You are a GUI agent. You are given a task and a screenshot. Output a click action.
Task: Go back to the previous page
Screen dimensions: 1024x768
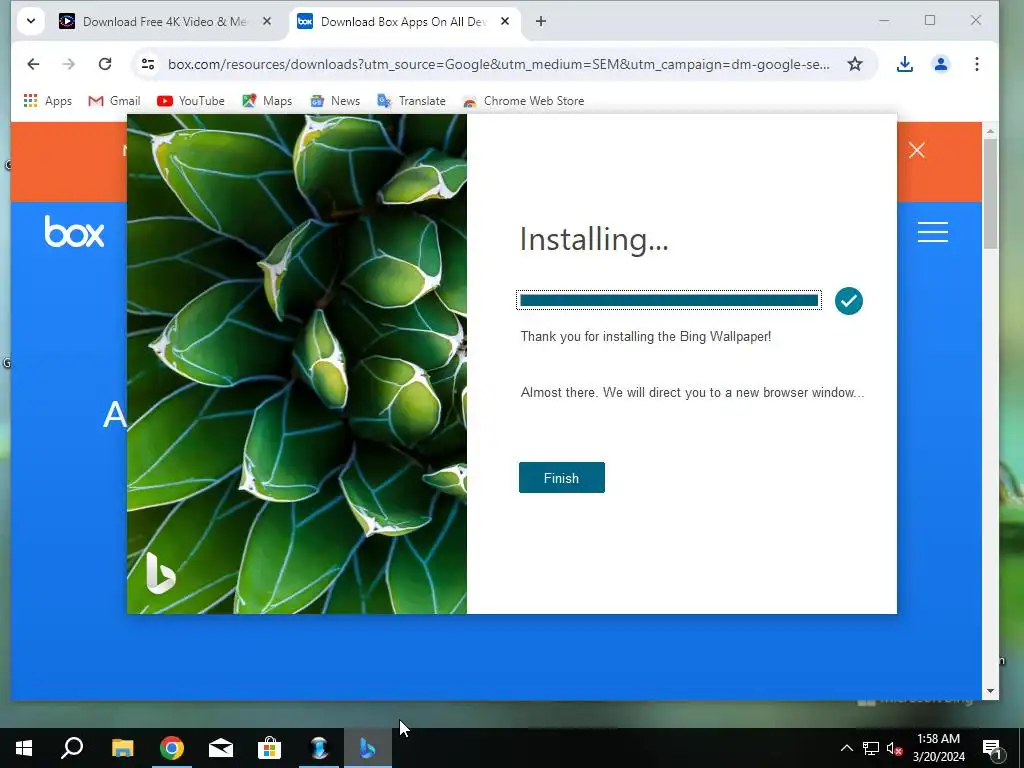tap(33, 64)
